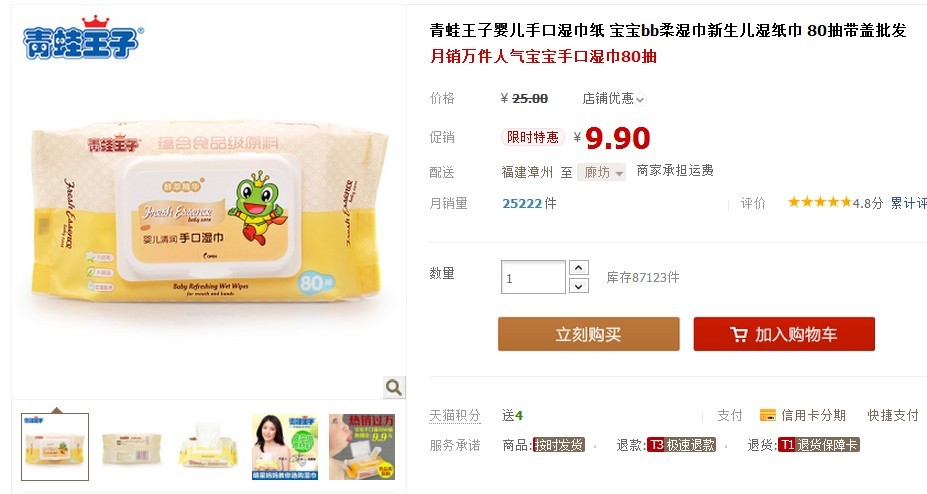Click into the quantity input field
This screenshot has height=494, width=927.
(x=533, y=277)
